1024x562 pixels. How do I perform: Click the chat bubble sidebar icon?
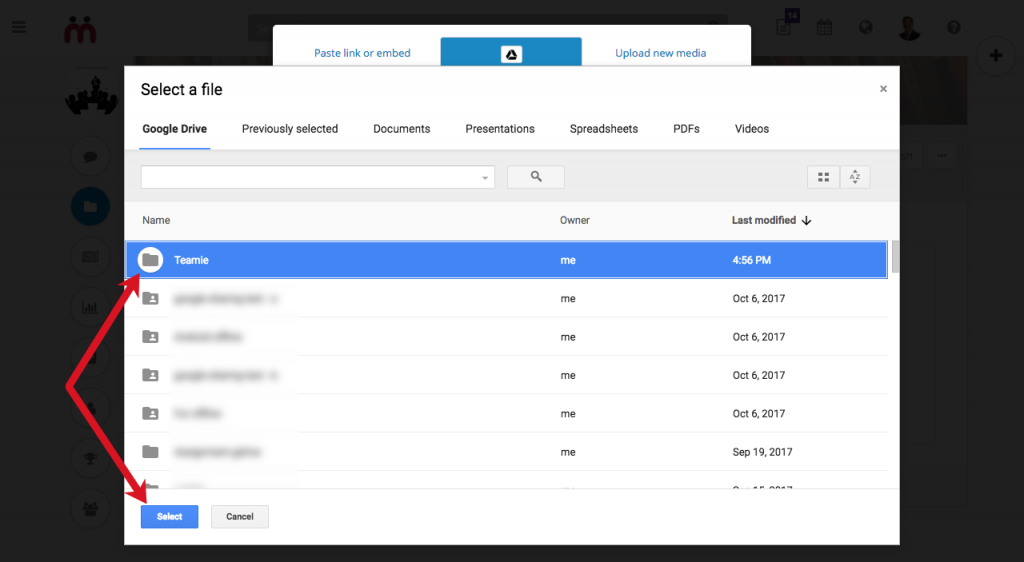91,157
